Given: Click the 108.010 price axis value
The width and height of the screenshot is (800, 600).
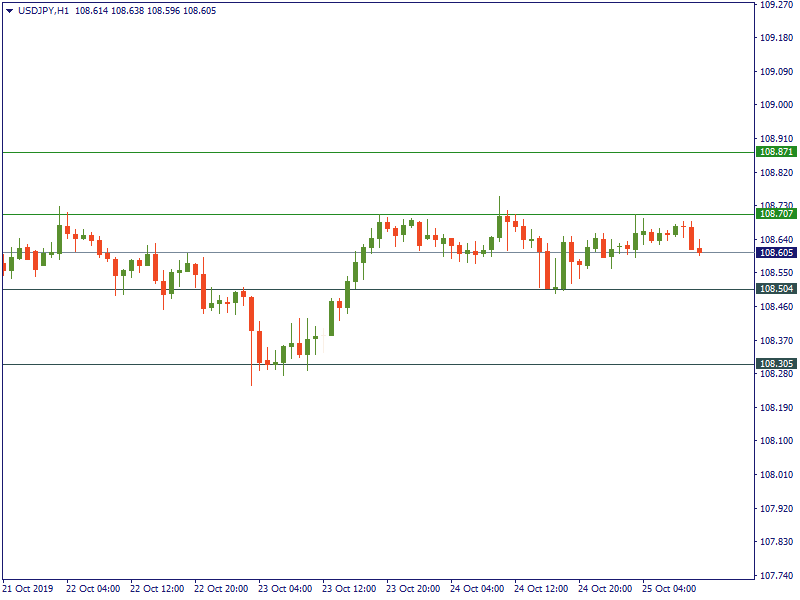Looking at the screenshot, I should pyautogui.click(x=777, y=474).
